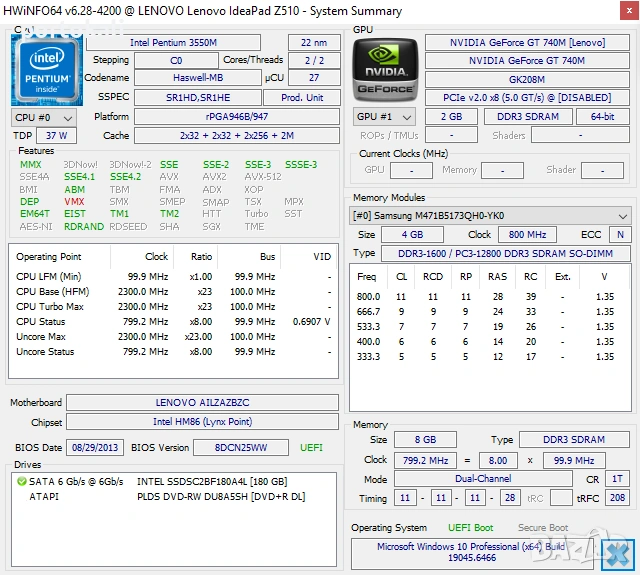Click the Intel Pentium logo
This screenshot has height=575, width=640.
coord(45,68)
